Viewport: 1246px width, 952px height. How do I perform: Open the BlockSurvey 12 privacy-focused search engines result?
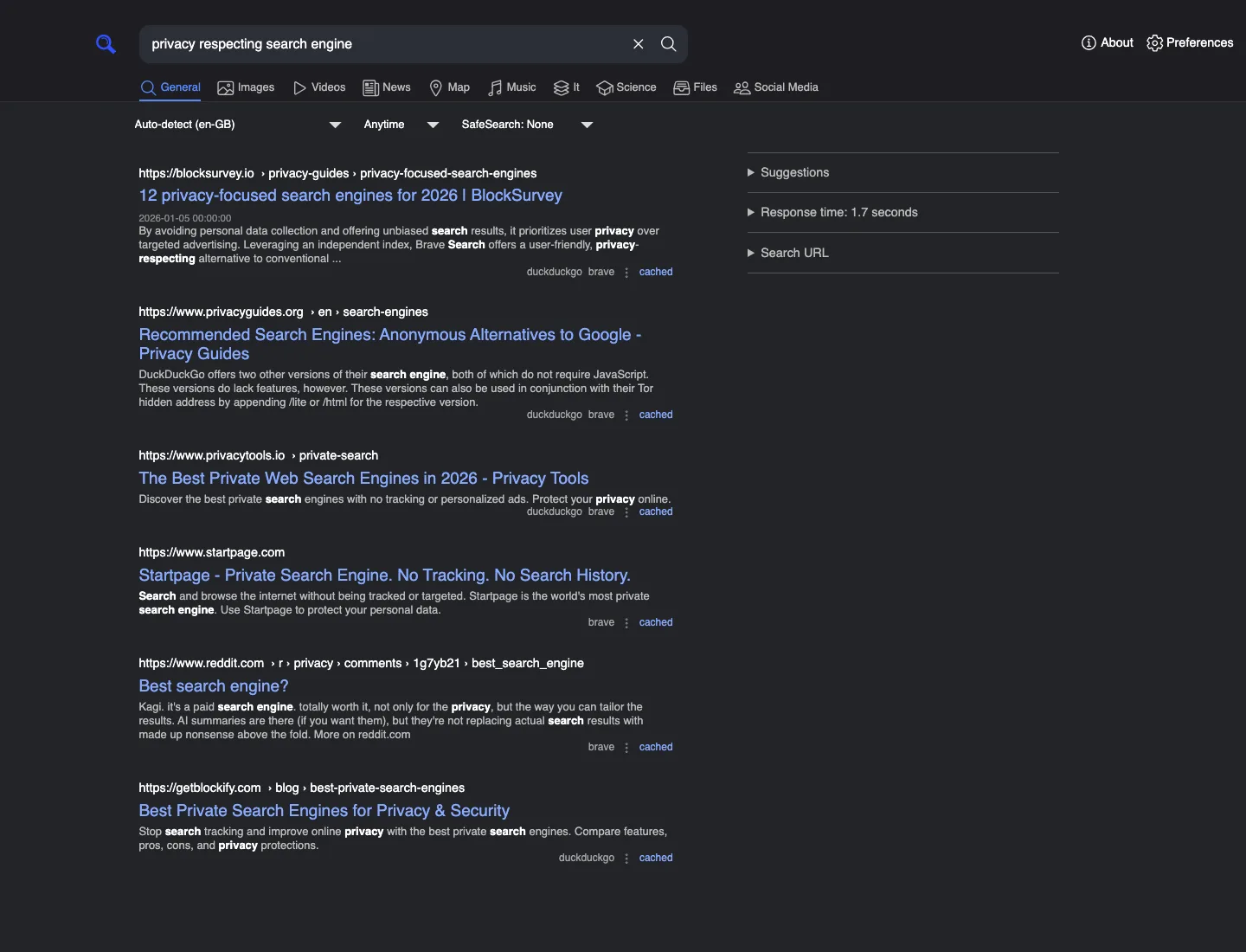tap(350, 196)
